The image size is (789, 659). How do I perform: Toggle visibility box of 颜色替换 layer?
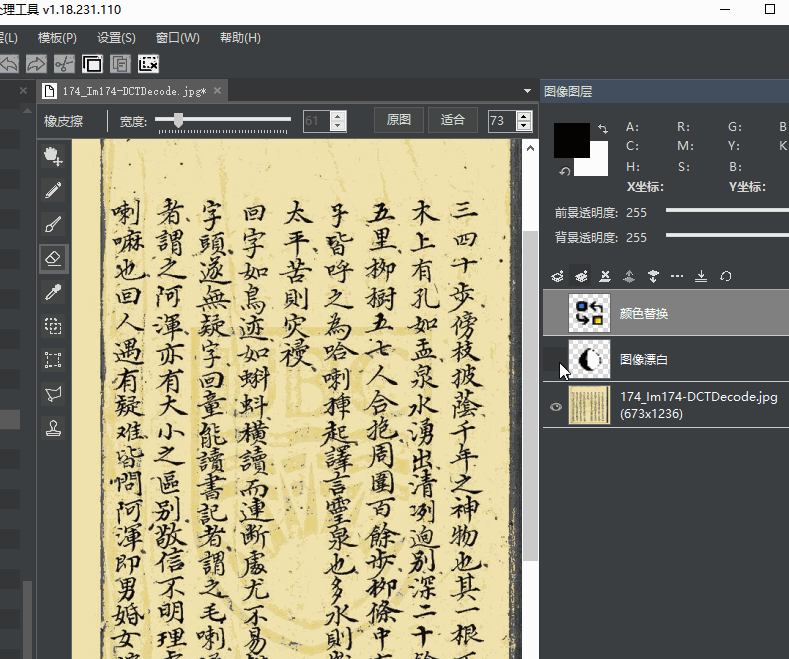point(556,313)
